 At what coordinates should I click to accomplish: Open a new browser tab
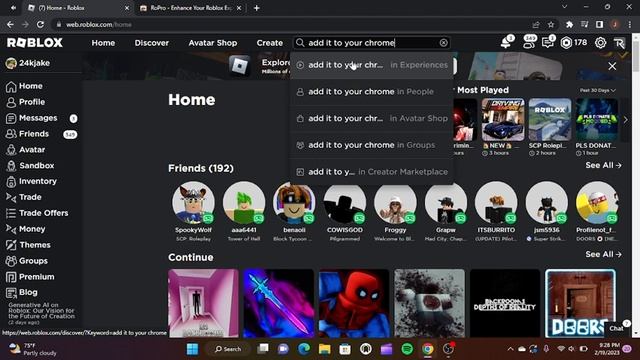tap(256, 8)
